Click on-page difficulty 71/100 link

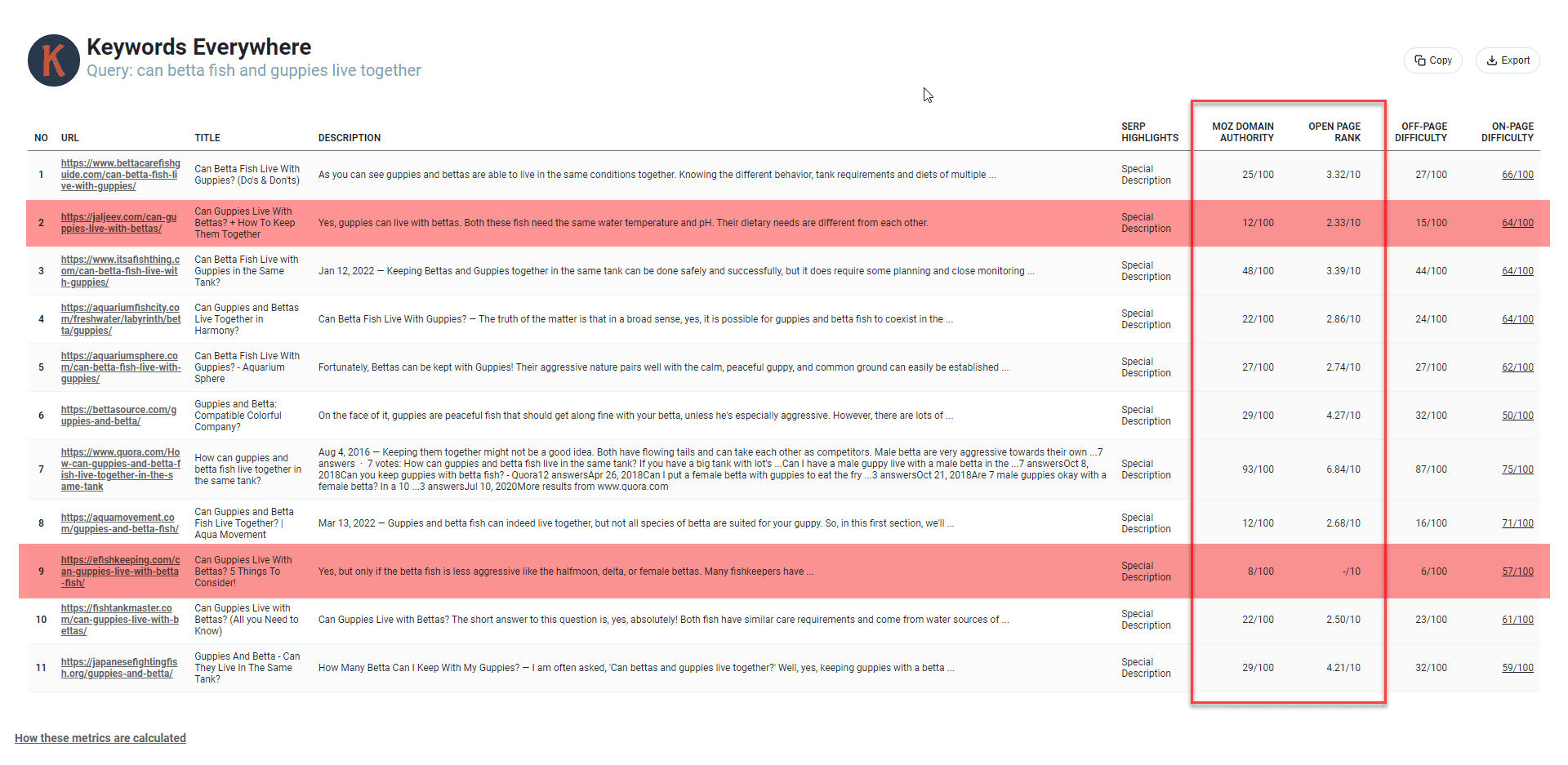pyautogui.click(x=1517, y=523)
